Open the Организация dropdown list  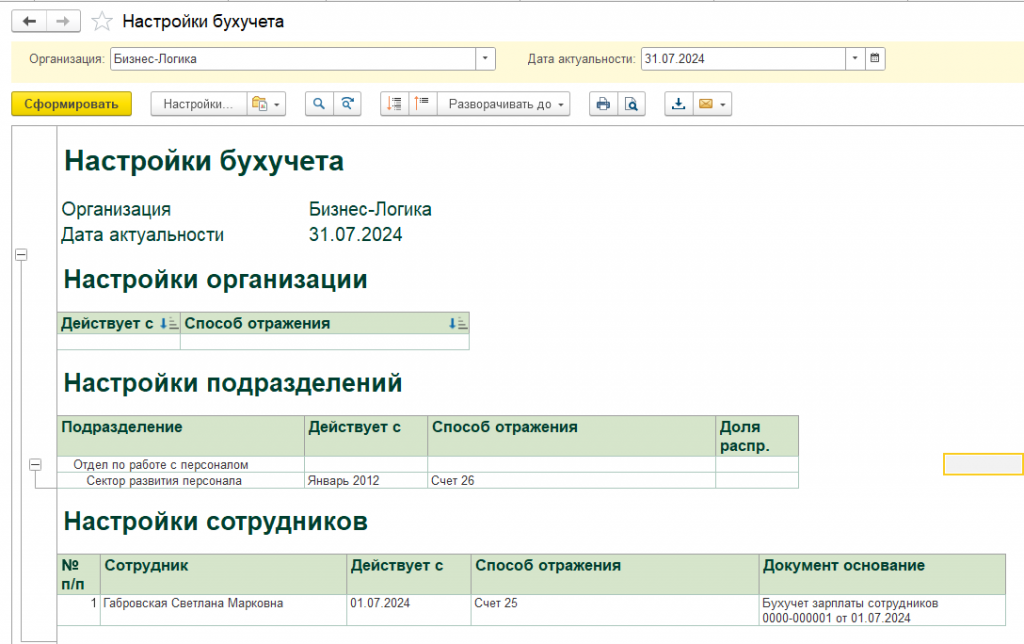click(x=485, y=59)
